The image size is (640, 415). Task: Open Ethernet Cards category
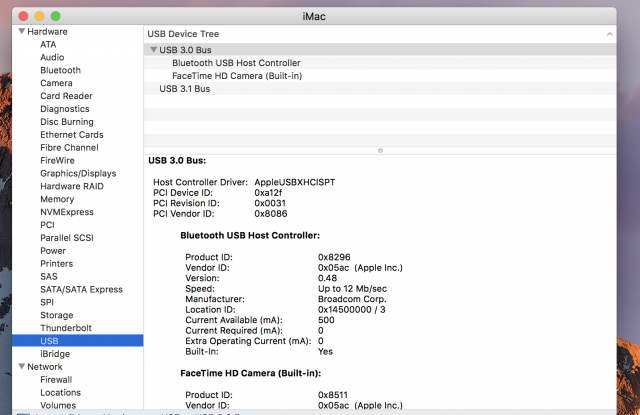71,135
